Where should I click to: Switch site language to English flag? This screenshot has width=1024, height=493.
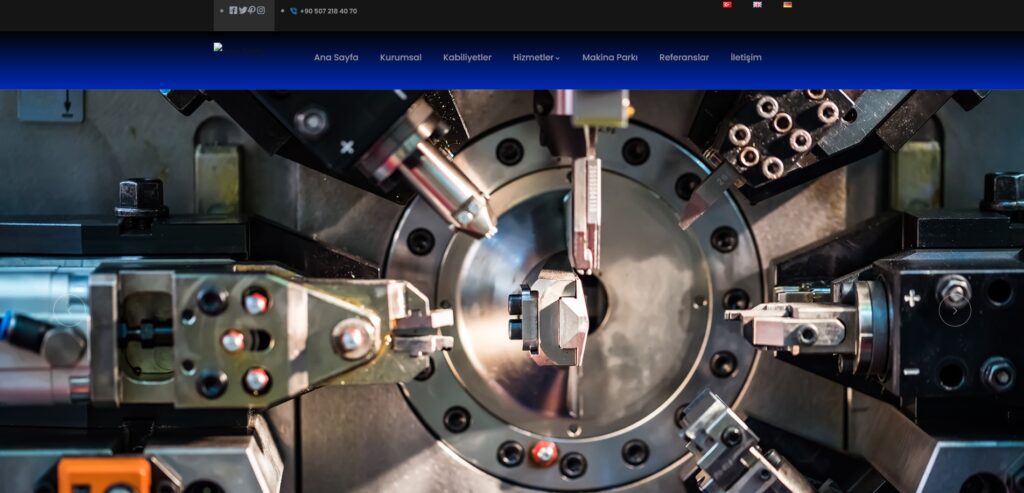click(x=757, y=5)
